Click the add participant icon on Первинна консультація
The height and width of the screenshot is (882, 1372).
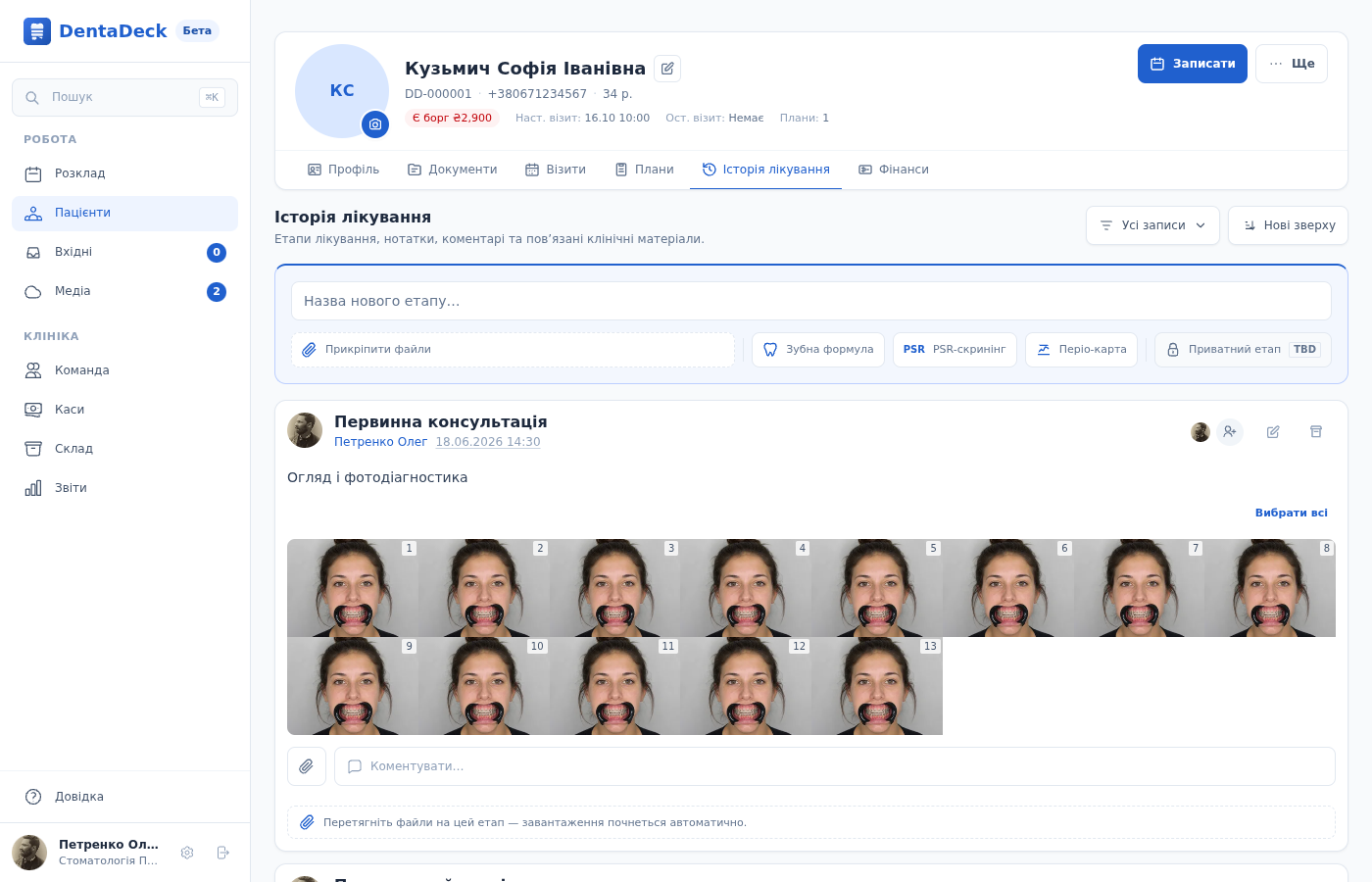pyautogui.click(x=1230, y=432)
